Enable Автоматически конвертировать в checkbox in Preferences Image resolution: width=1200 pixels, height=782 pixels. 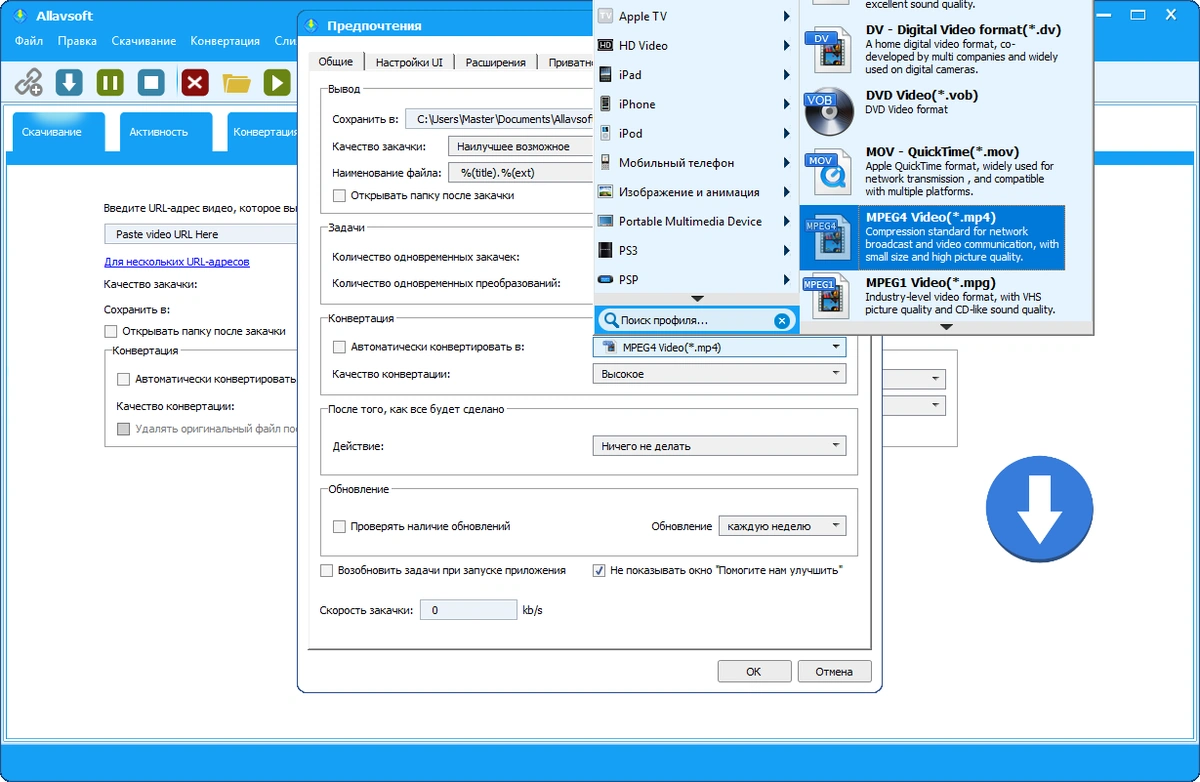point(339,347)
